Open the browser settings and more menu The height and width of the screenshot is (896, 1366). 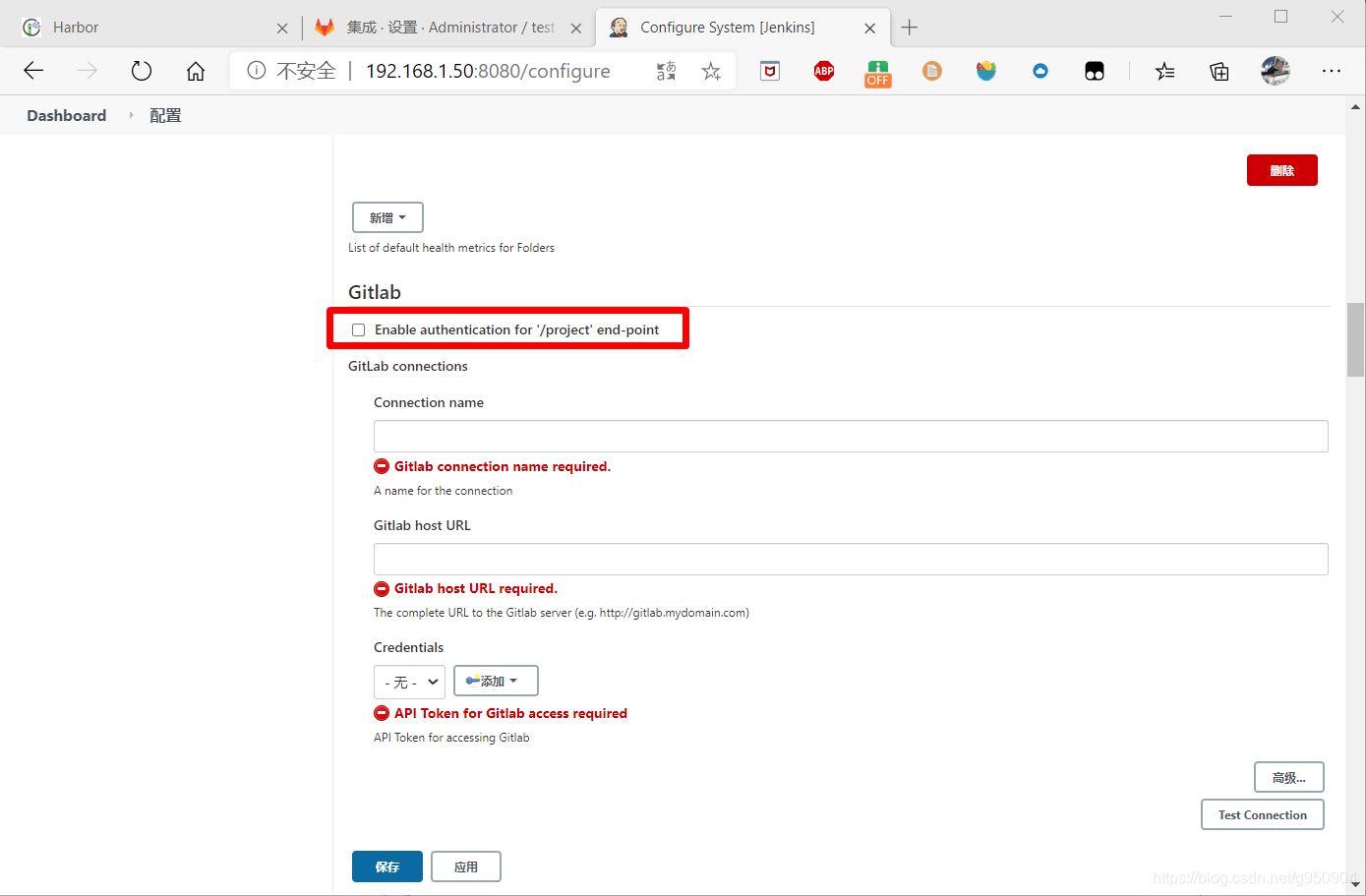[x=1332, y=71]
